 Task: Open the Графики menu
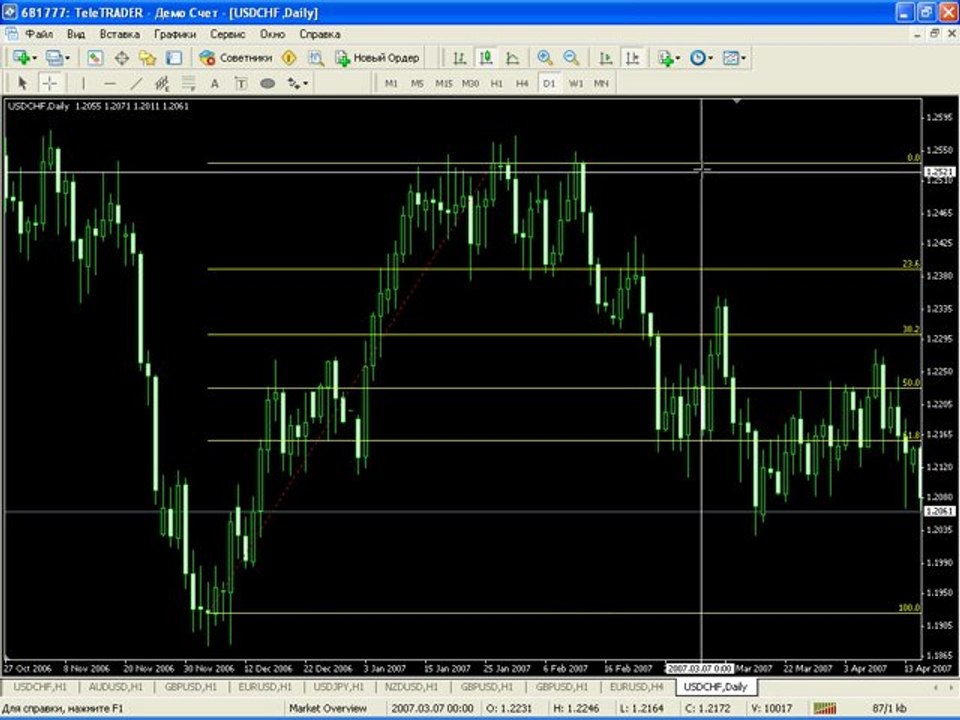pos(175,34)
